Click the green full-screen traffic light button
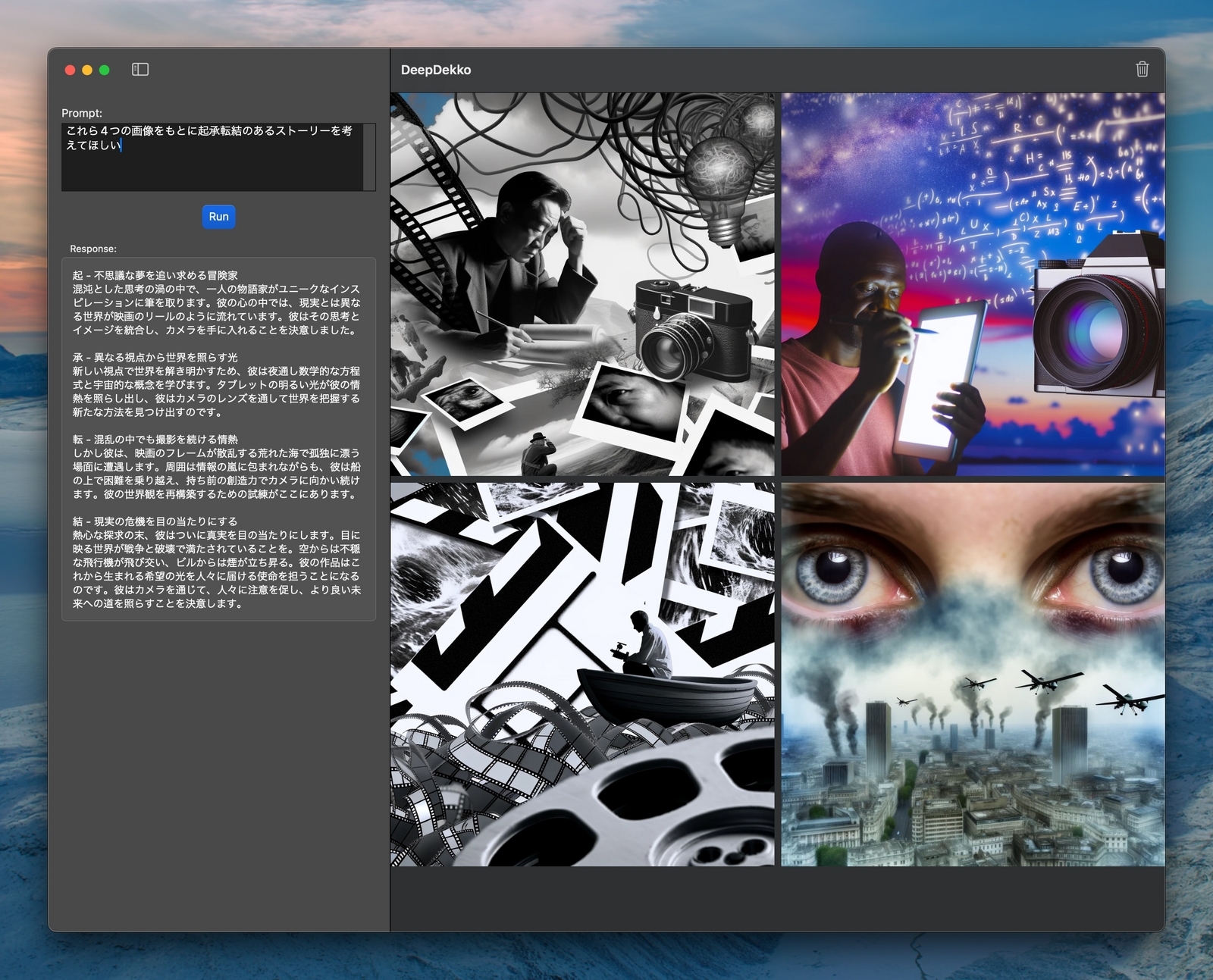Viewport: 1213px width, 980px height. coord(103,69)
